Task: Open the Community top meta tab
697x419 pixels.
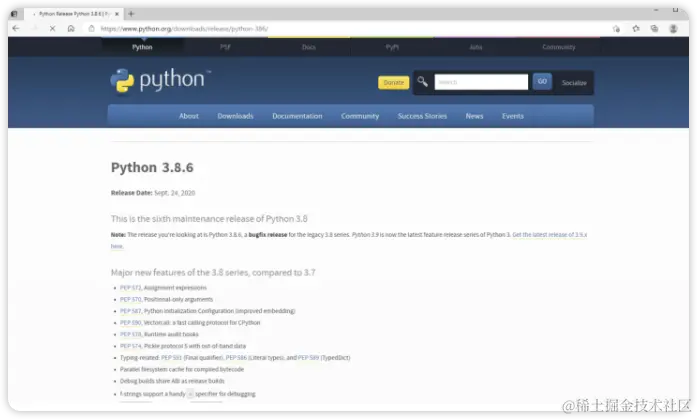Action: tap(559, 47)
